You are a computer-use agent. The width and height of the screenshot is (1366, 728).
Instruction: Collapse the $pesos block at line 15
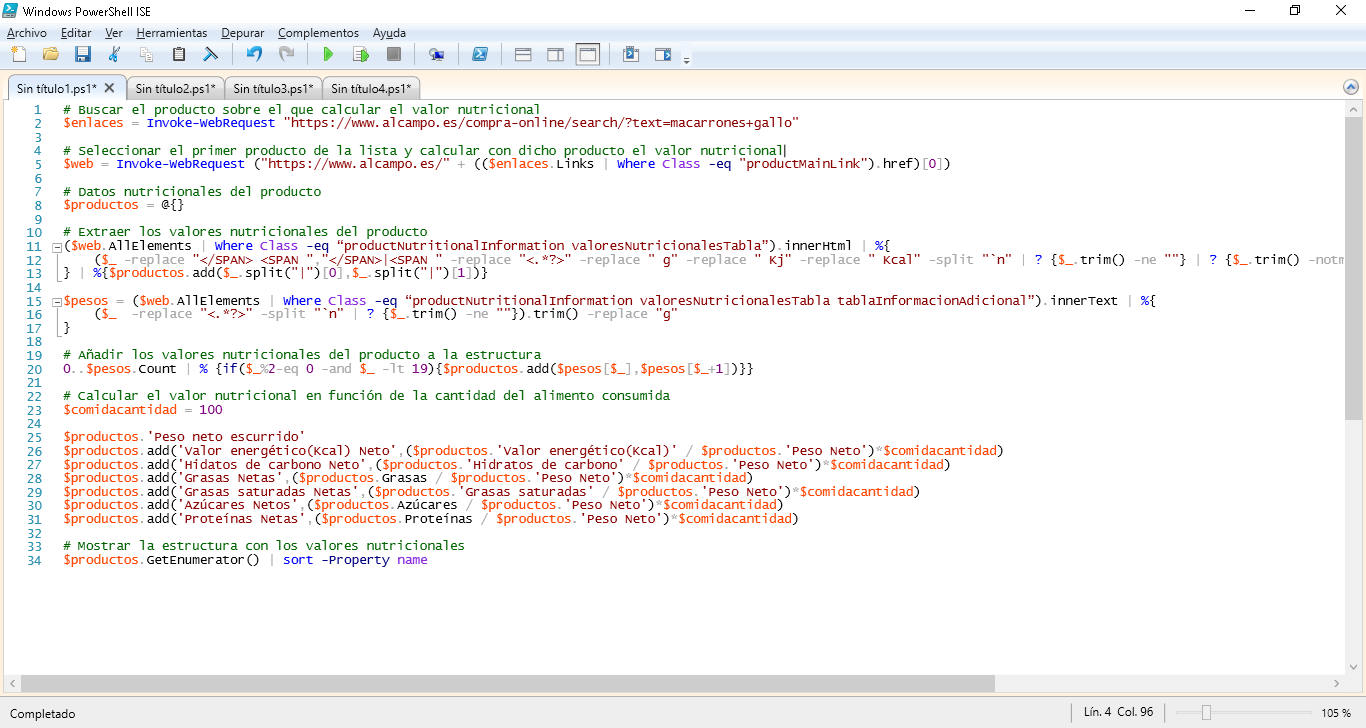[x=56, y=301]
